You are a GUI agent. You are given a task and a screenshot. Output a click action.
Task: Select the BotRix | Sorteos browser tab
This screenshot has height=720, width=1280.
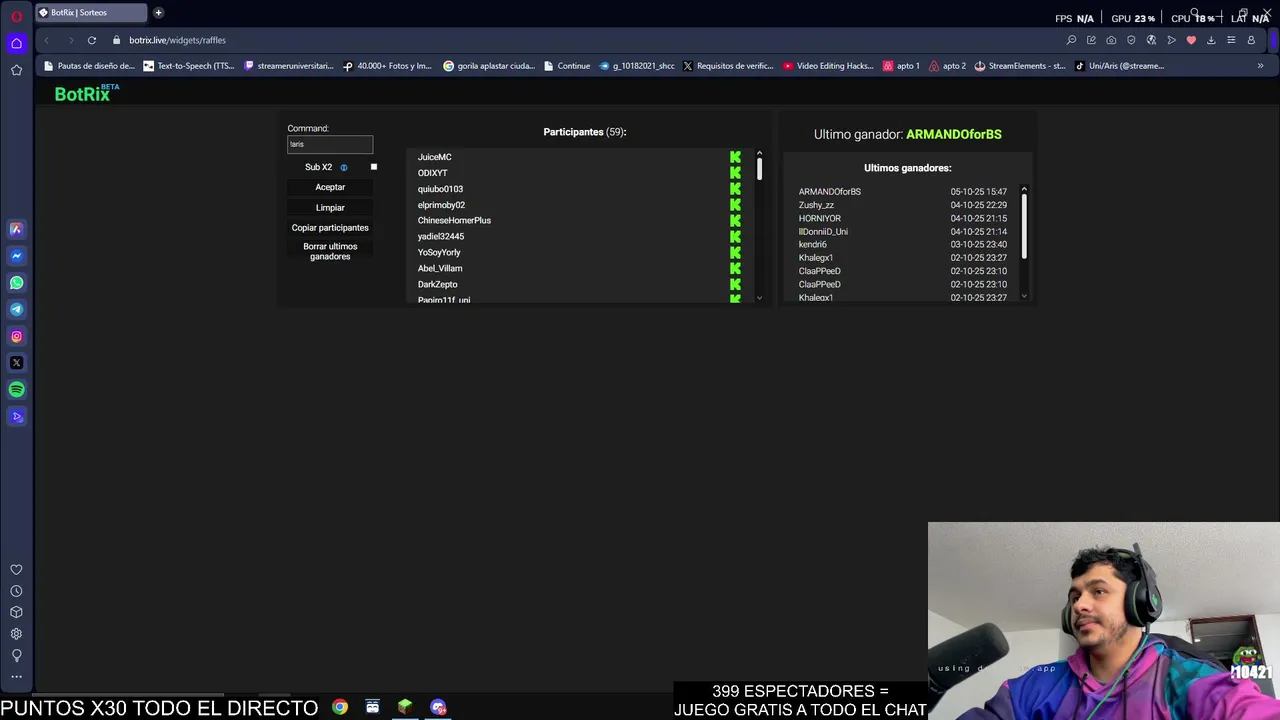point(90,13)
